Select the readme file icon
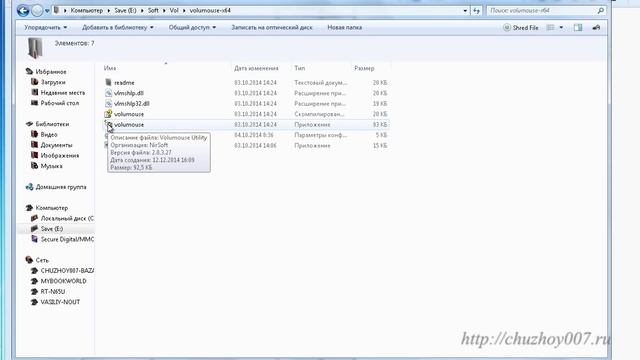The width and height of the screenshot is (640, 360). click(x=108, y=82)
